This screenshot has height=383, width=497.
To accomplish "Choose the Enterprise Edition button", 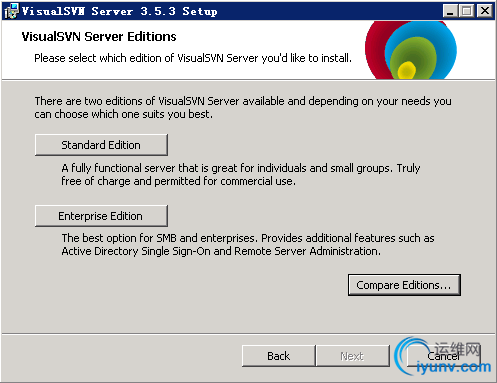I will point(101,216).
